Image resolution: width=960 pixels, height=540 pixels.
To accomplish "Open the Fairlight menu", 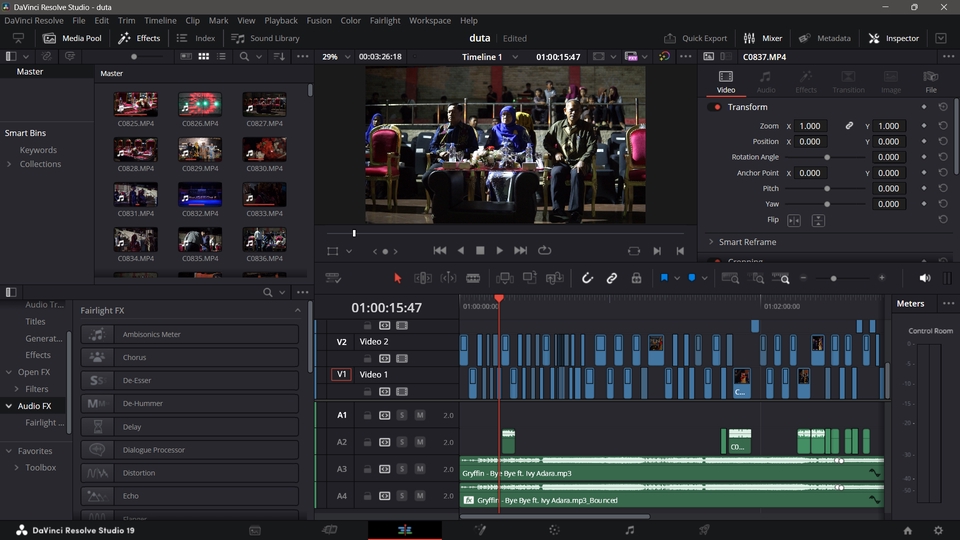I will pyautogui.click(x=384, y=20).
